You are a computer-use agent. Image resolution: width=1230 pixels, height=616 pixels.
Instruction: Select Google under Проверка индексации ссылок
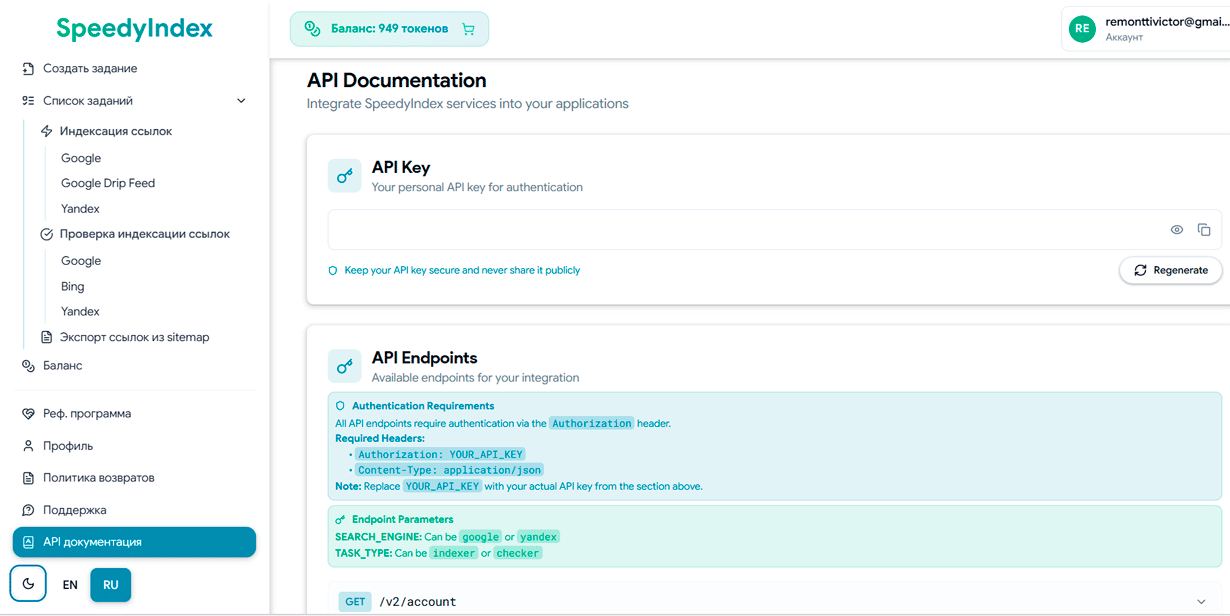point(80,260)
